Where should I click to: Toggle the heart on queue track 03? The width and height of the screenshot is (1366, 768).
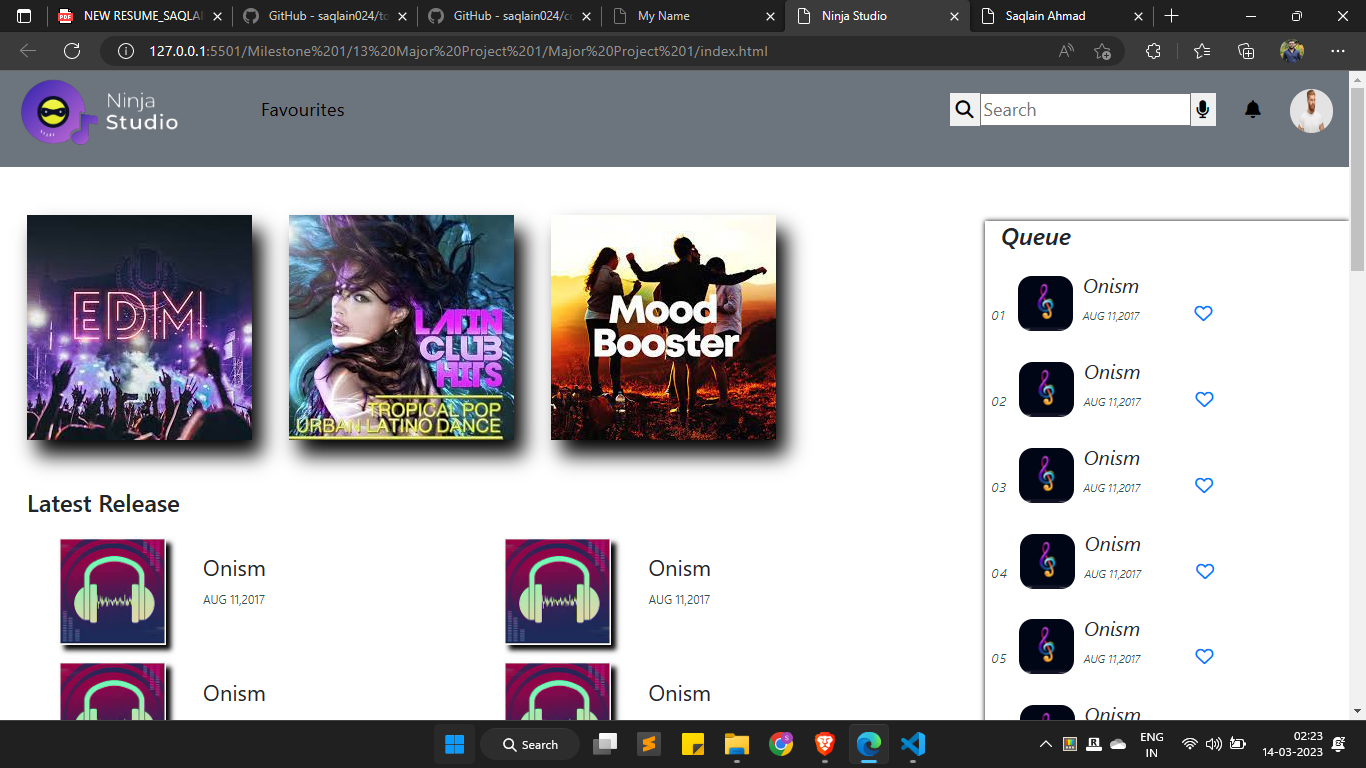(1203, 485)
